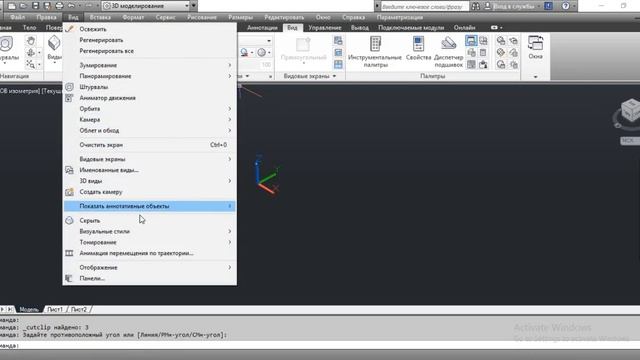
Task: Expand the 3D виды submenu
Action: (x=150, y=181)
